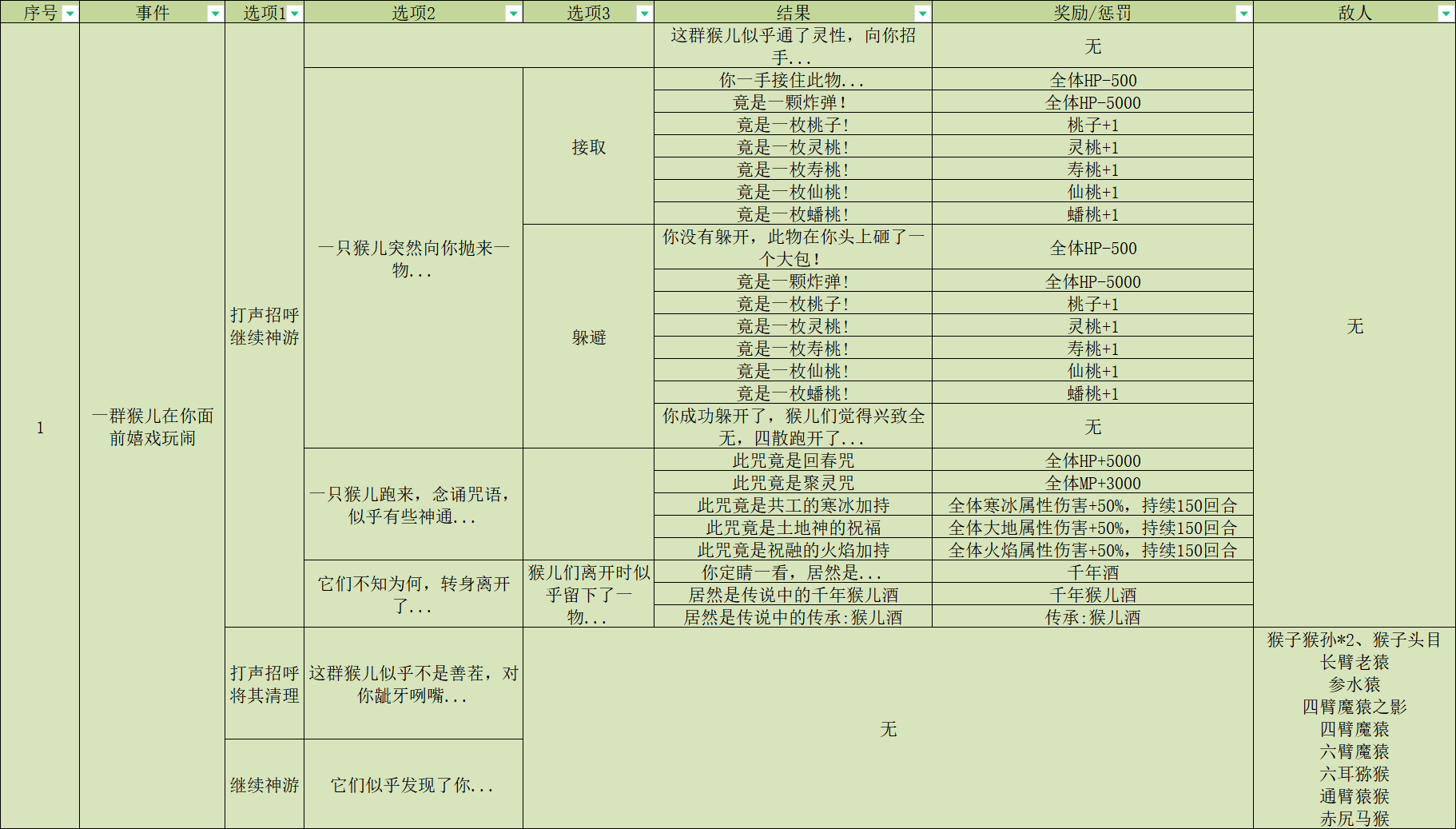Select cell 此咒竟是聚灵咒
Image resolution: width=1456 pixels, height=829 pixels.
794,482
